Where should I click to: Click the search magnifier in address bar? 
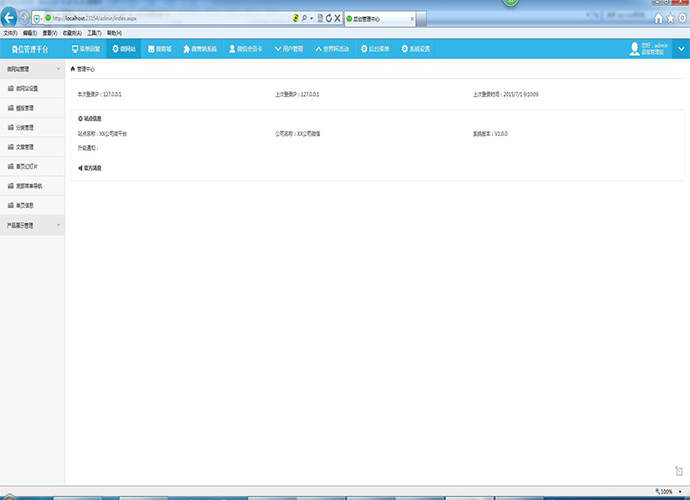[x=304, y=18]
